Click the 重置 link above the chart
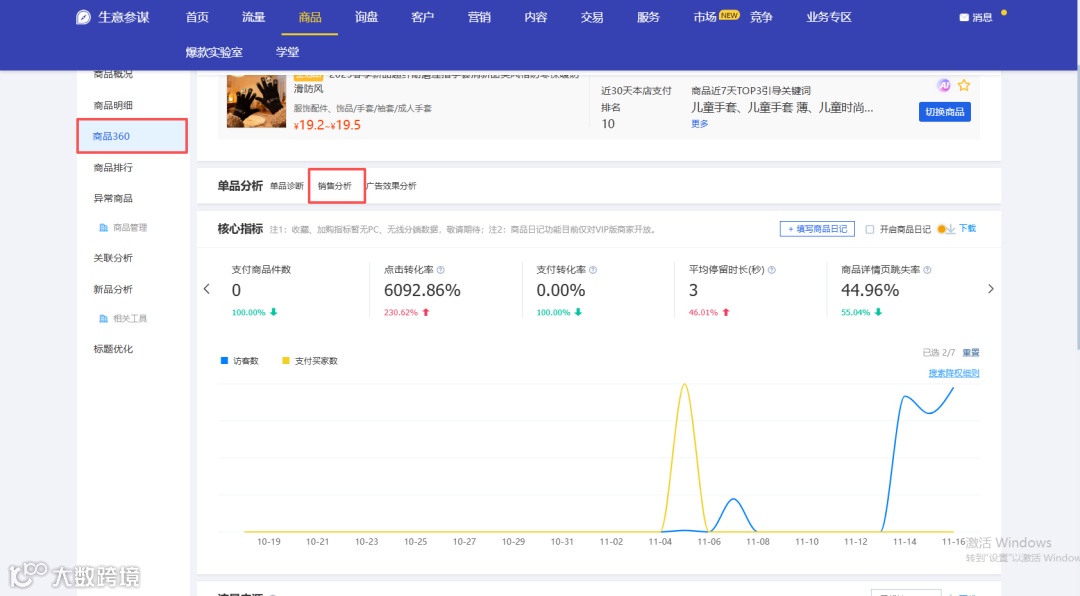1080x596 pixels. 970,353
